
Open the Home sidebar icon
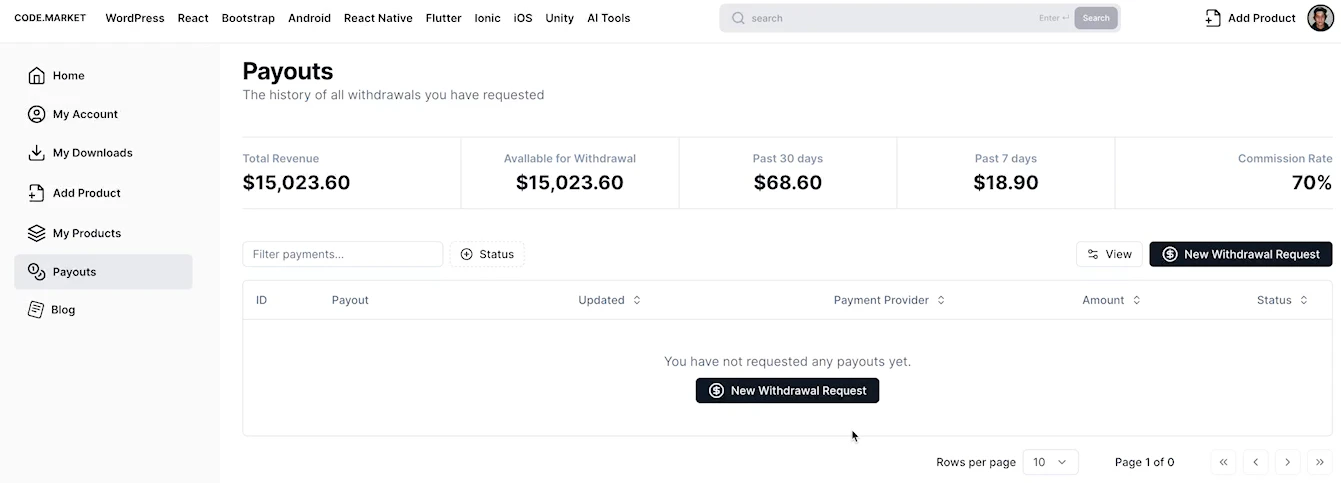[37, 76]
